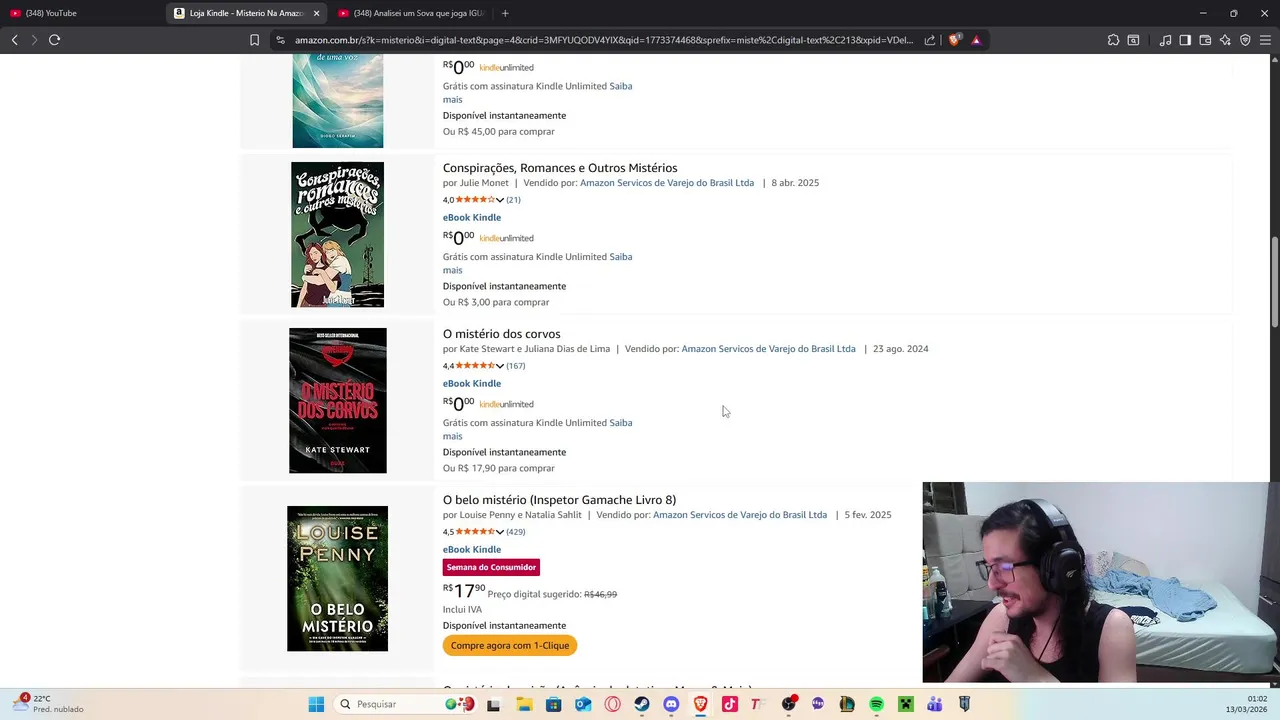Screen dimensions: 1280x720
Task: Open the Brave VPN shield icon
Action: pos(1245,40)
